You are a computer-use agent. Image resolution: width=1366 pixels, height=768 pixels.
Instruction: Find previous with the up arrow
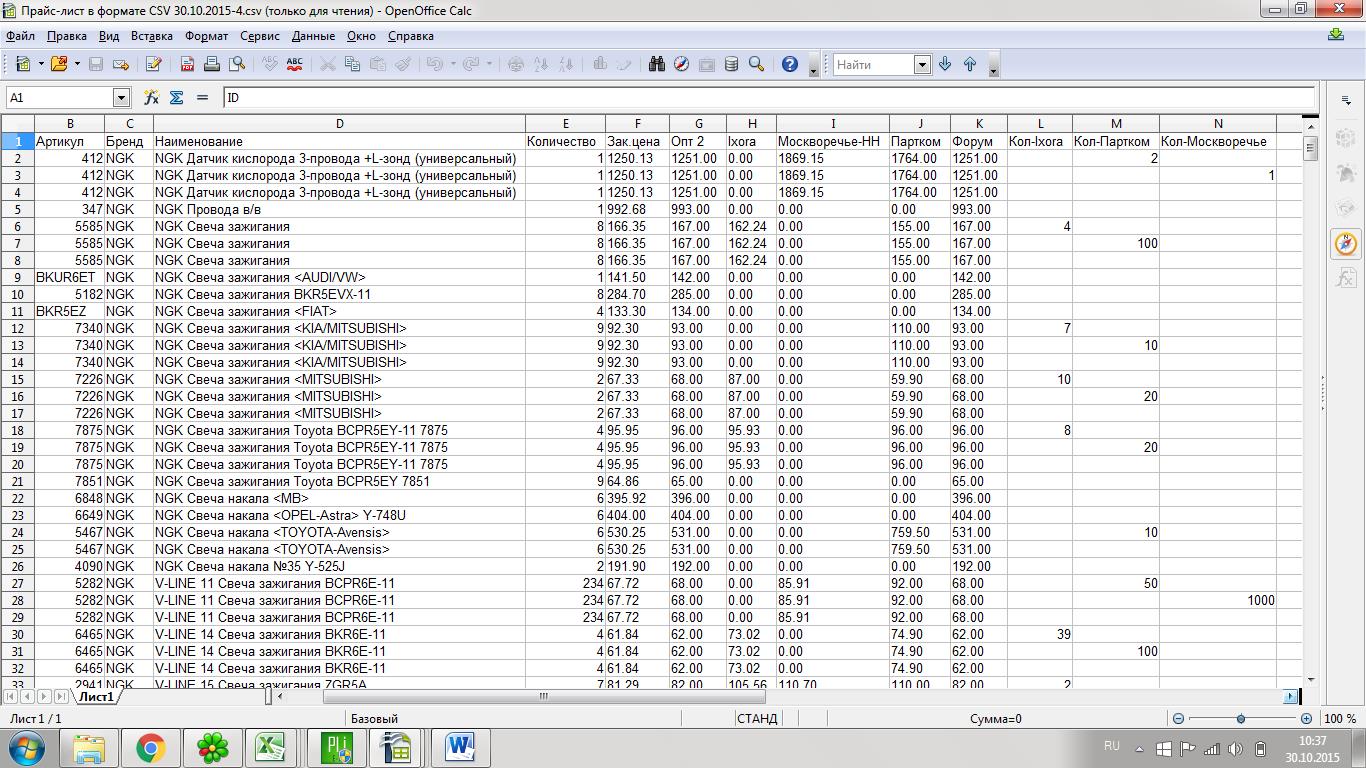pyautogui.click(x=970, y=64)
